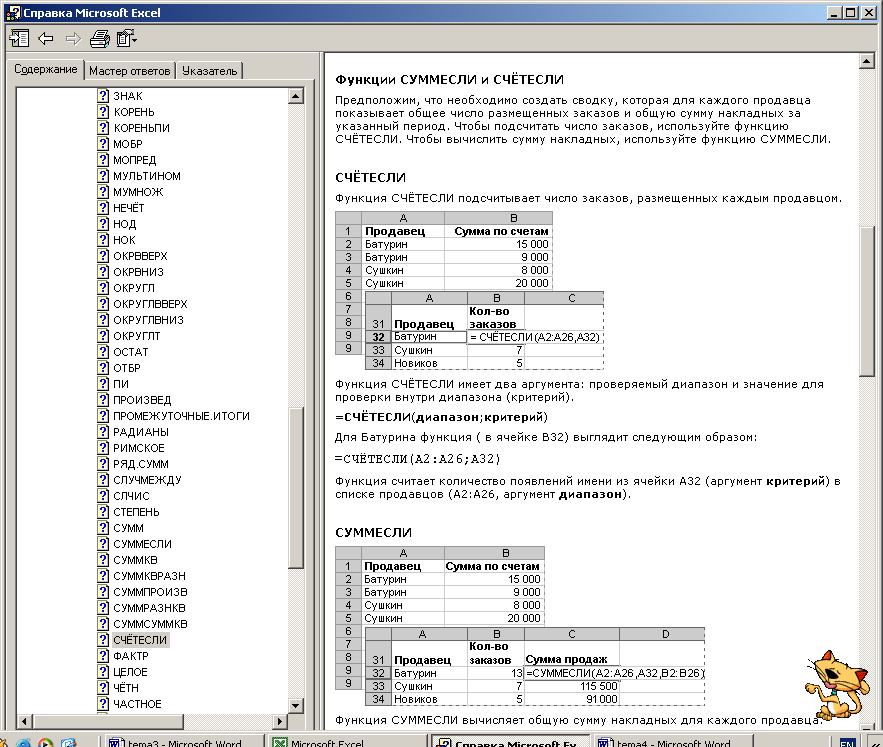Click the EN language indicator in tray
The height and width of the screenshot is (747, 883).
pos(847,742)
